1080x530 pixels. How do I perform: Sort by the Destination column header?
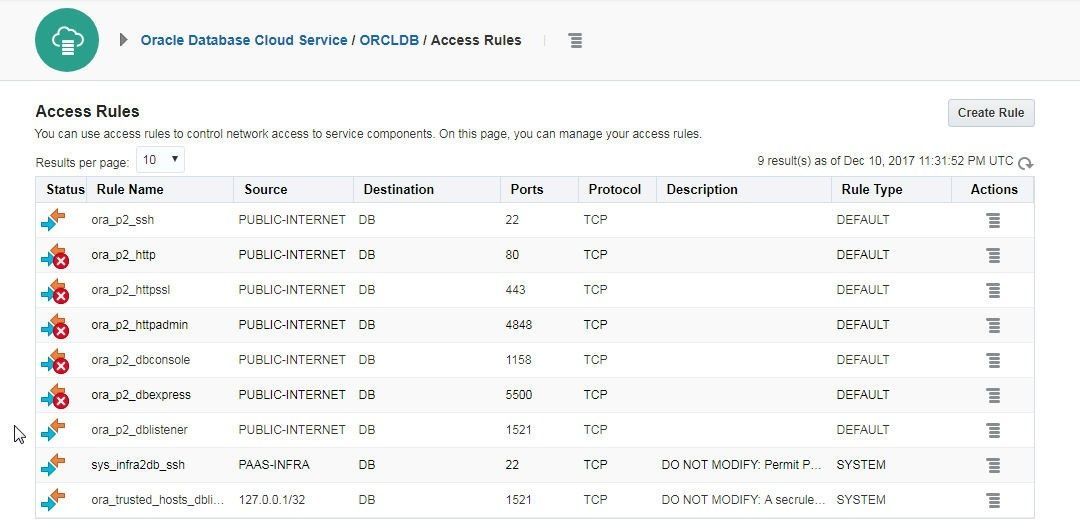pyautogui.click(x=399, y=190)
